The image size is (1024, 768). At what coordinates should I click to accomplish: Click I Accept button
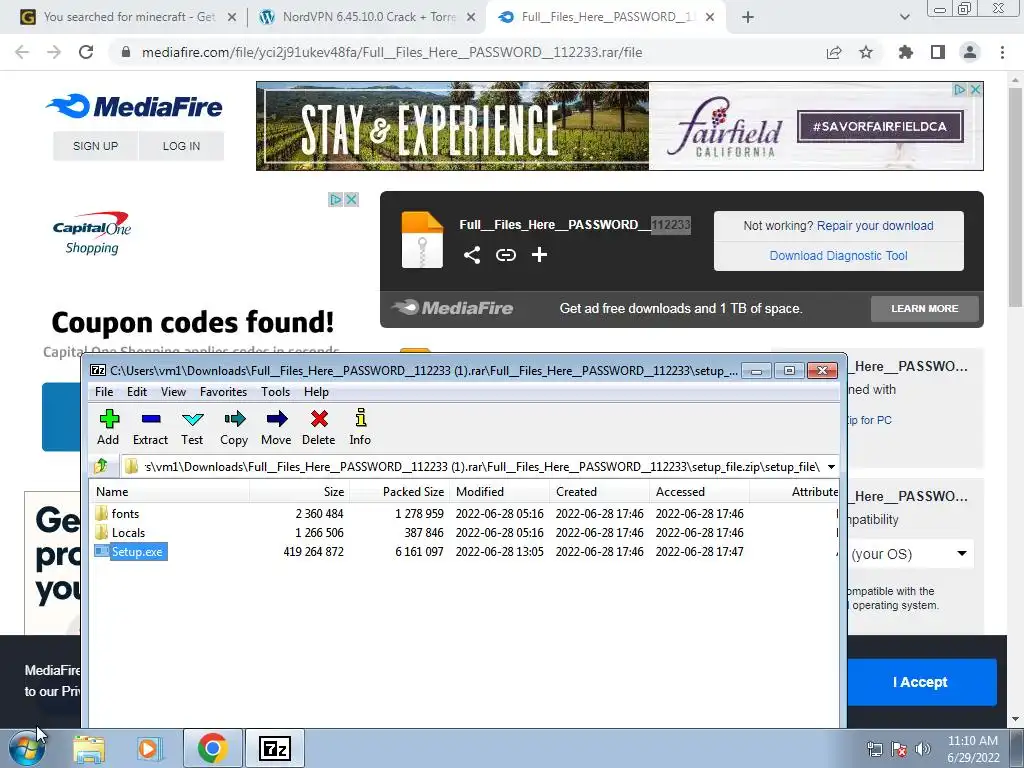920,682
